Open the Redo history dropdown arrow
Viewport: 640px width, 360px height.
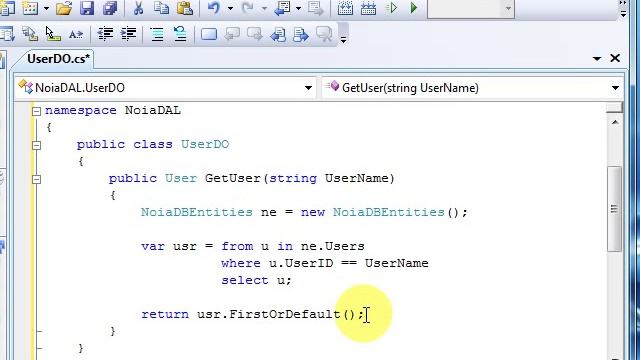pyautogui.click(x=264, y=8)
